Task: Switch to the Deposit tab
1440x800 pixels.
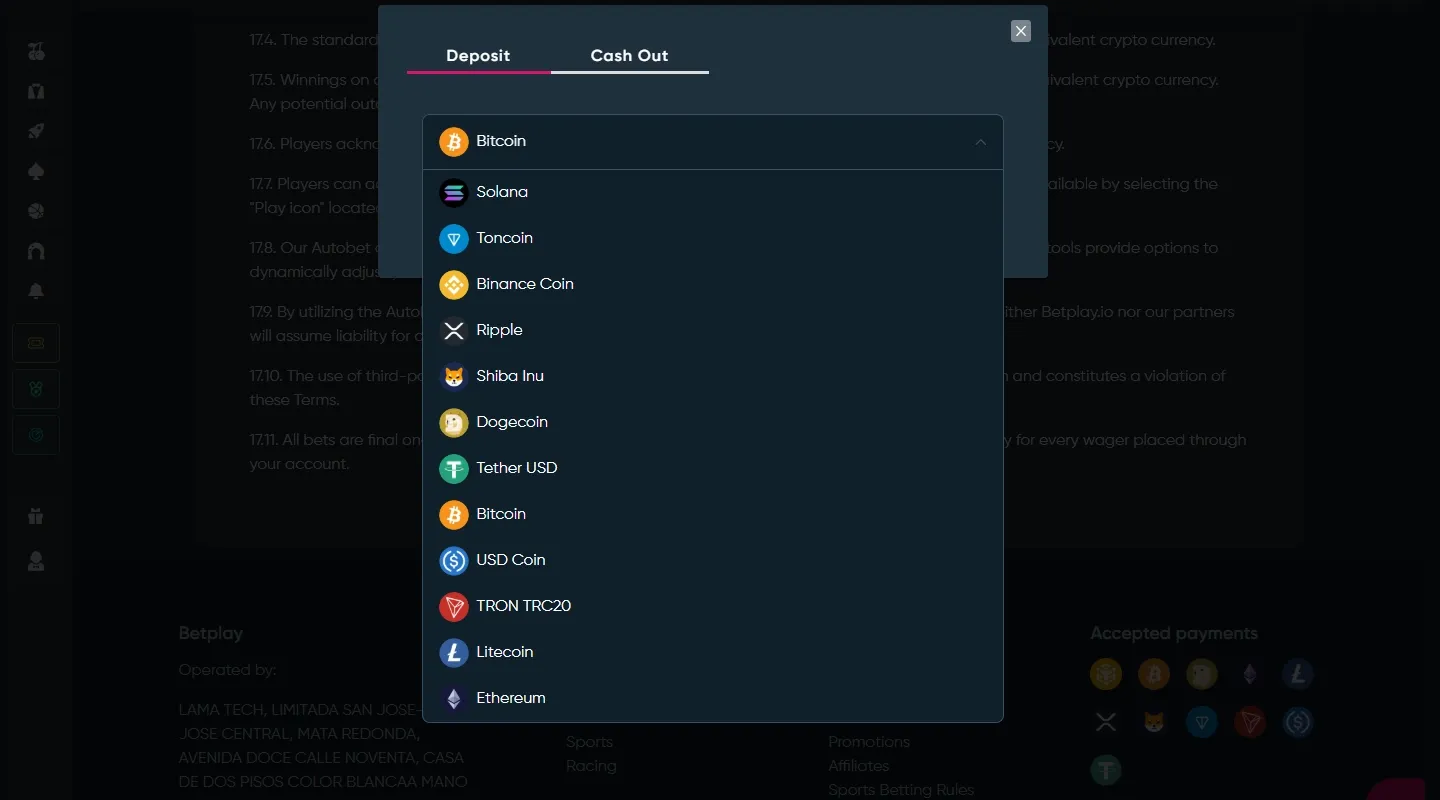Action: tap(478, 56)
